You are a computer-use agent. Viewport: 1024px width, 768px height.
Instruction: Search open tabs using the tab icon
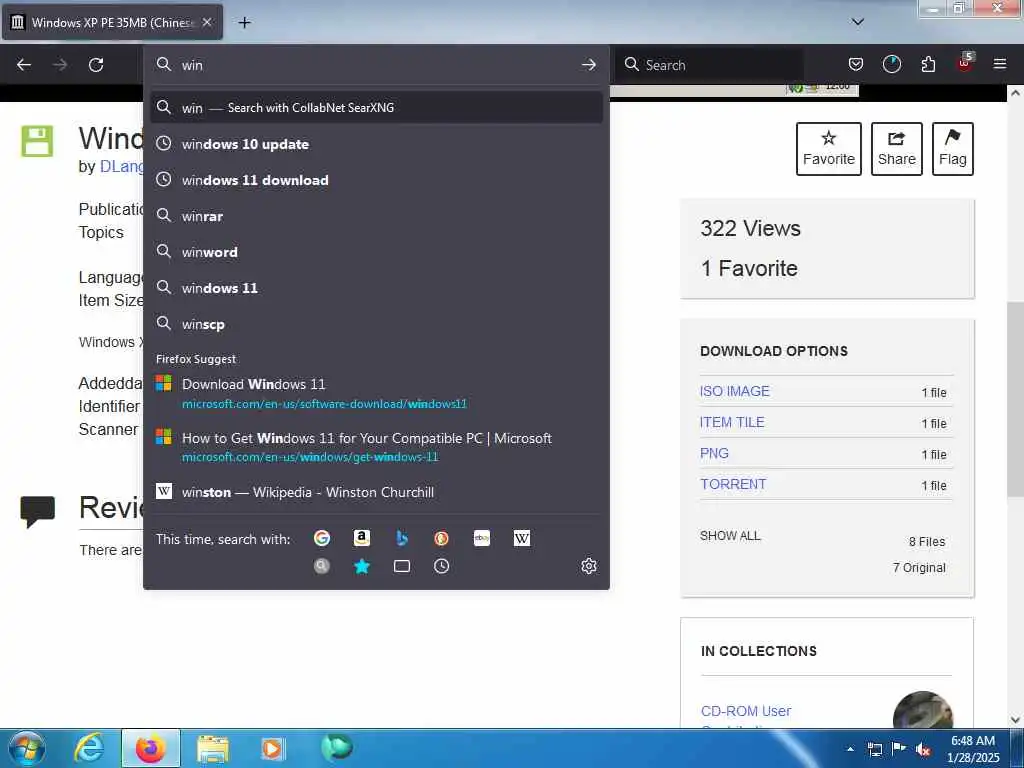(x=402, y=566)
